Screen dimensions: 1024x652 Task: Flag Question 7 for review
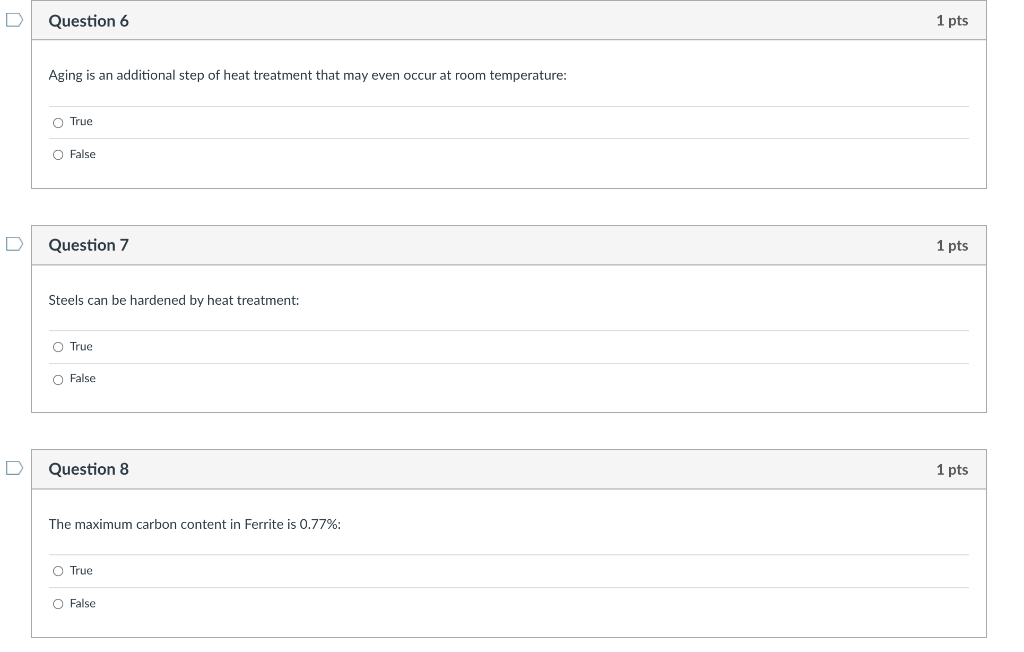pyautogui.click(x=13, y=244)
